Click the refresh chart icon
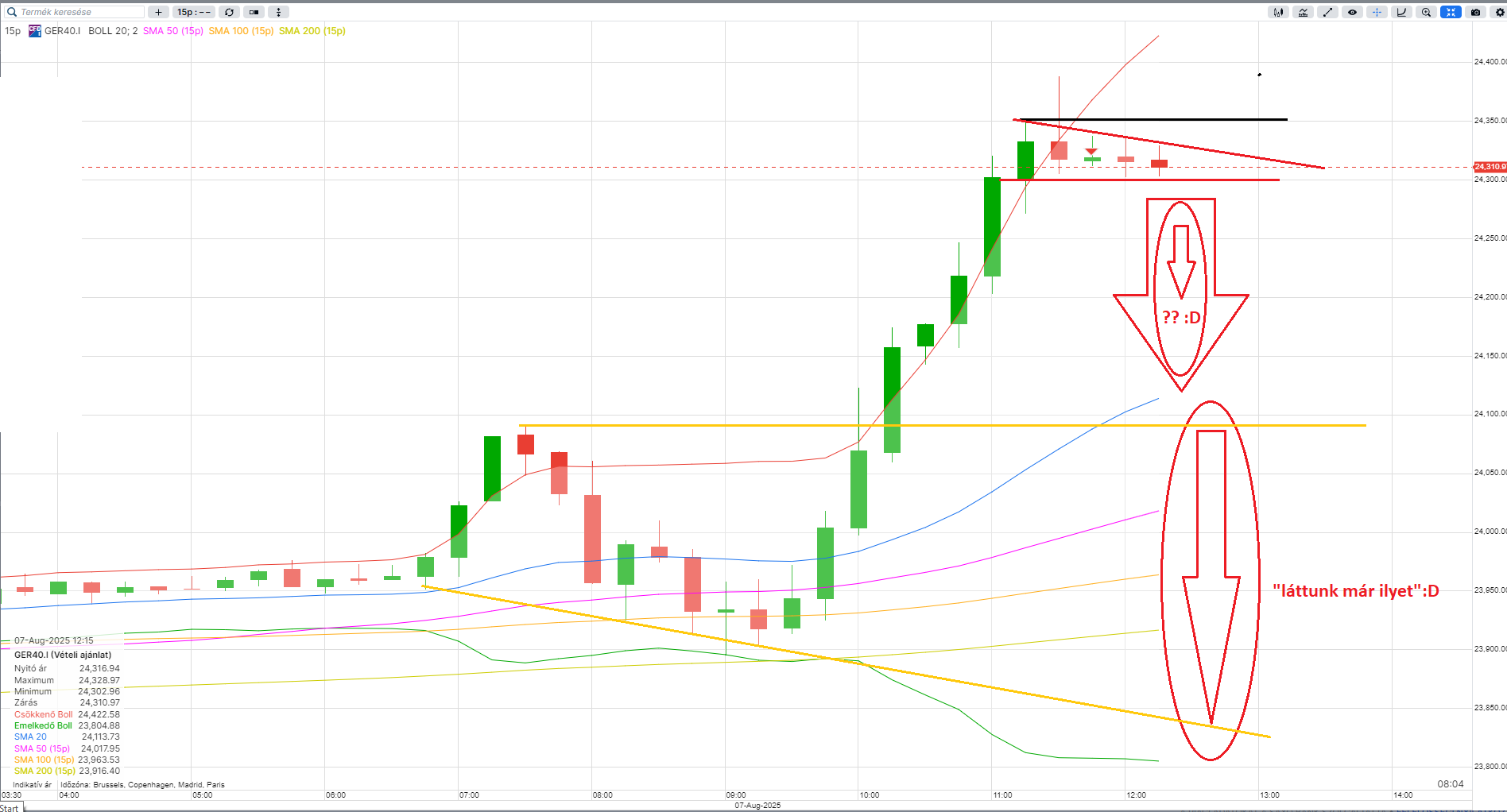The width and height of the screenshot is (1507, 812). 229,12
